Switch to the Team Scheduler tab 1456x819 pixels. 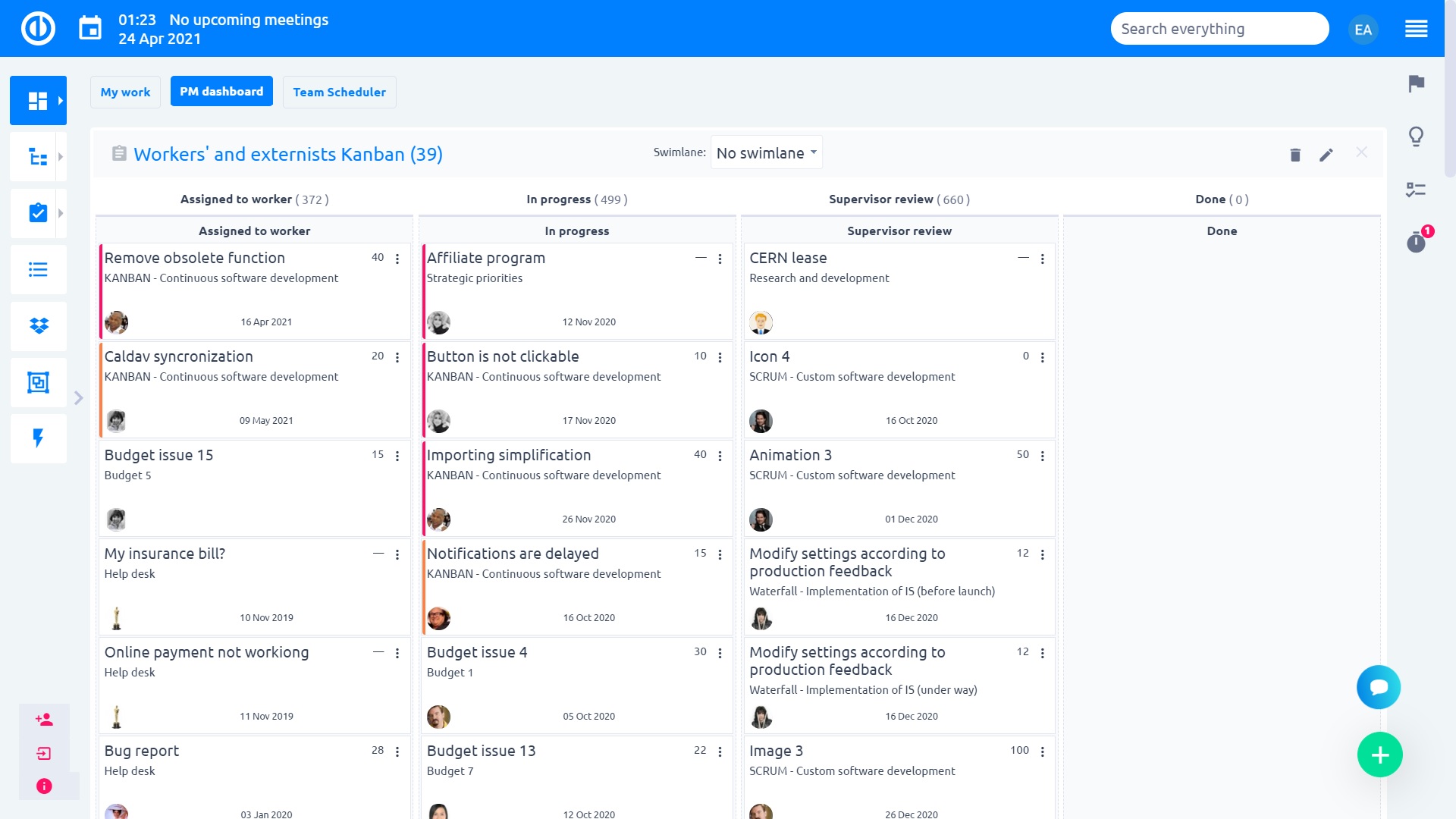[339, 92]
